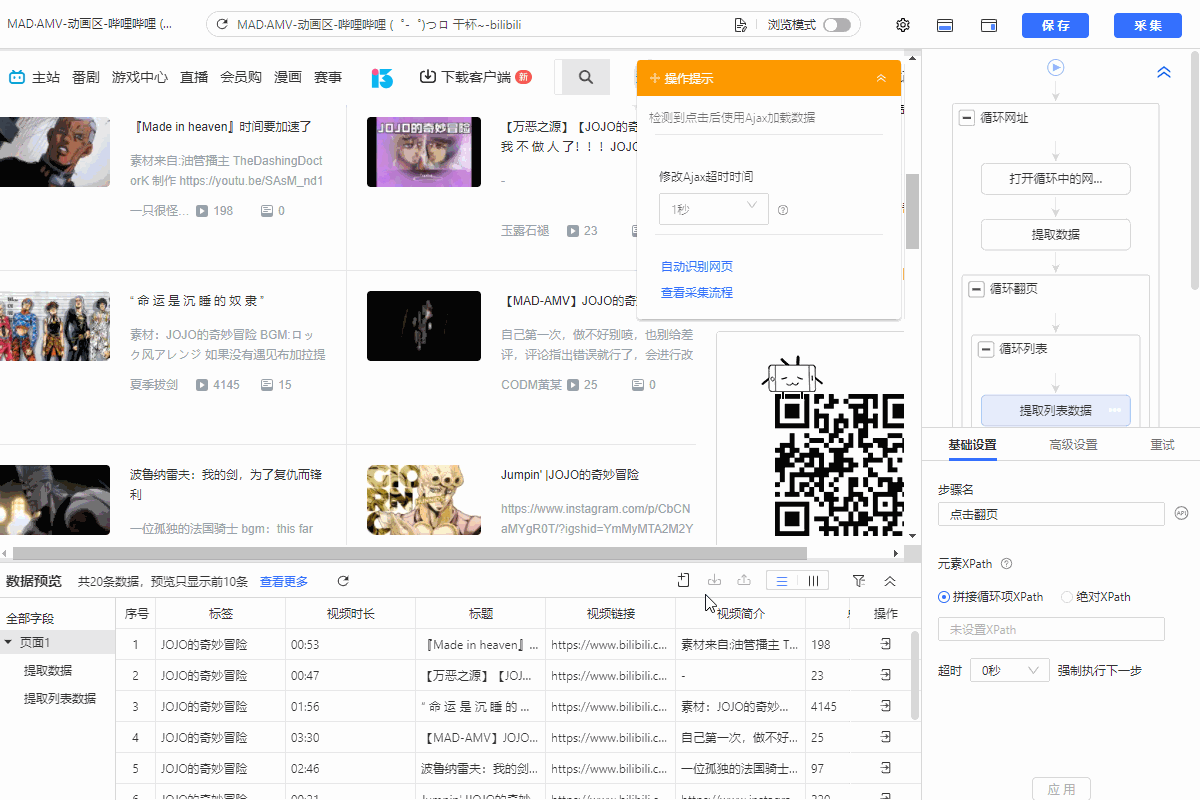The height and width of the screenshot is (800, 1200).
Task: Click the 应用 button
Action: coord(1061,789)
